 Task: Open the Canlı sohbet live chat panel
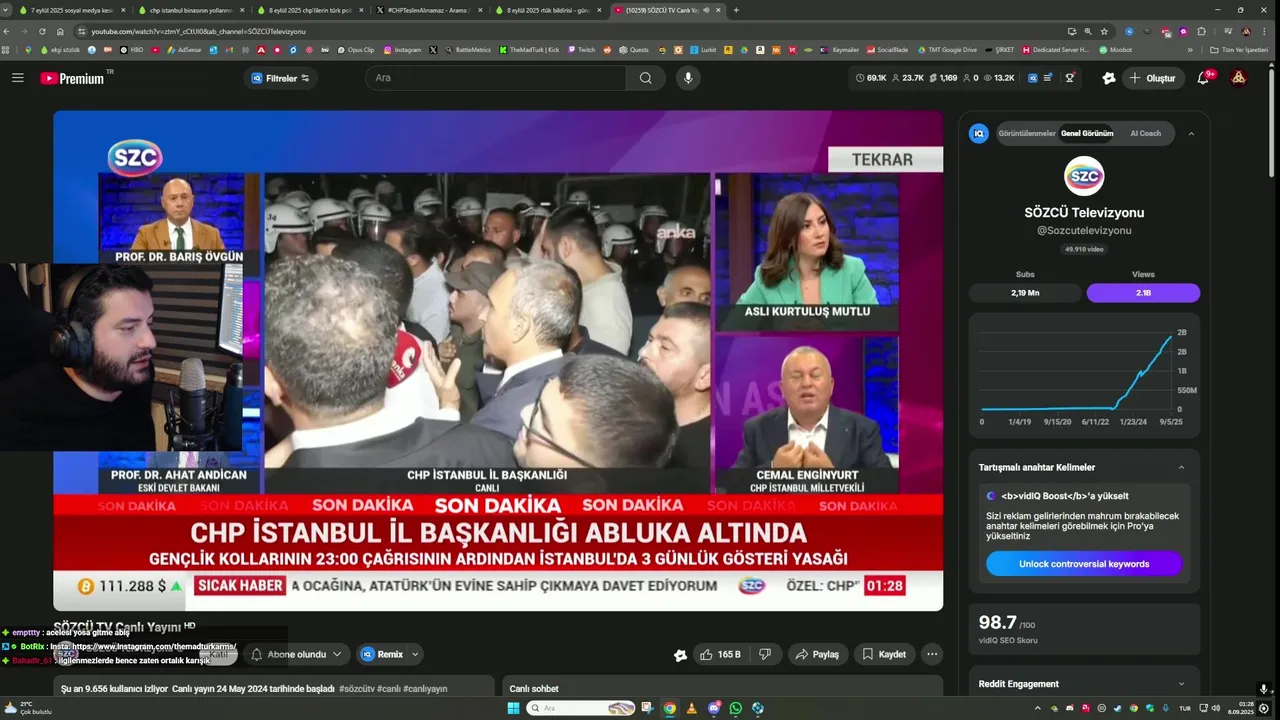(x=722, y=689)
